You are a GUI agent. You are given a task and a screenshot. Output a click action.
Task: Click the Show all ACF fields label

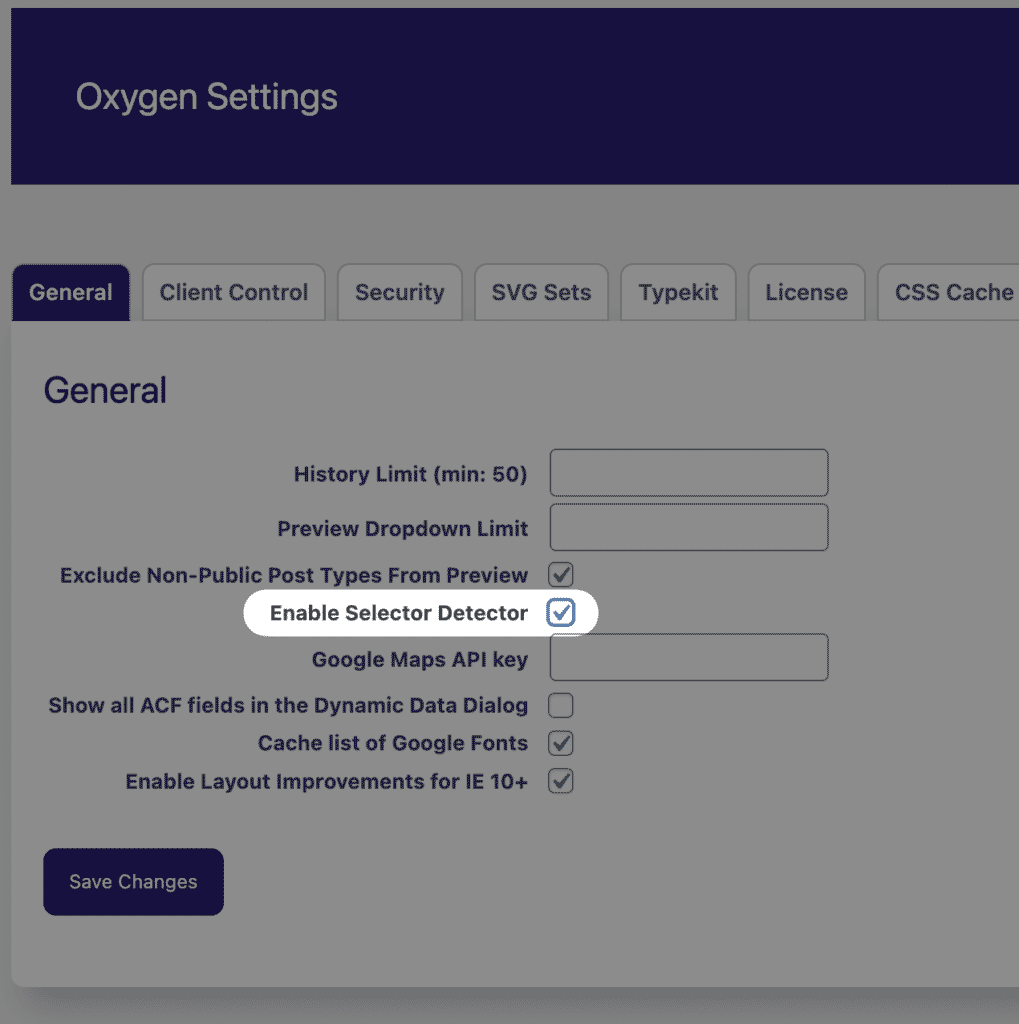[288, 705]
